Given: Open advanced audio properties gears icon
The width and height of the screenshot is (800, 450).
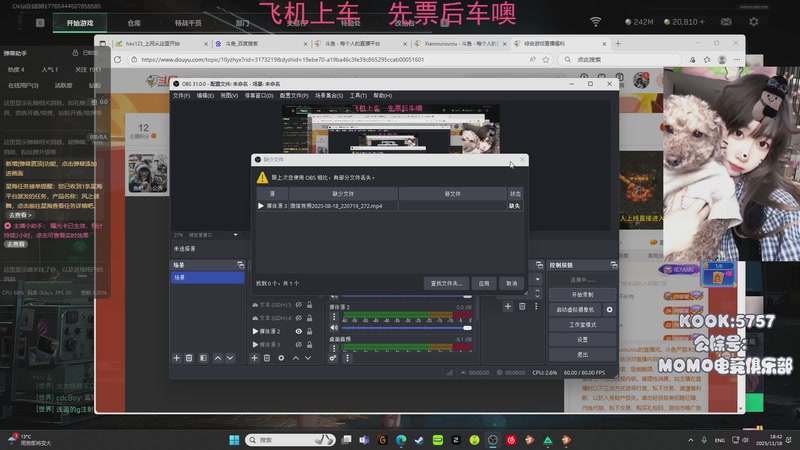Looking at the screenshot, I should pyautogui.click(x=333, y=358).
